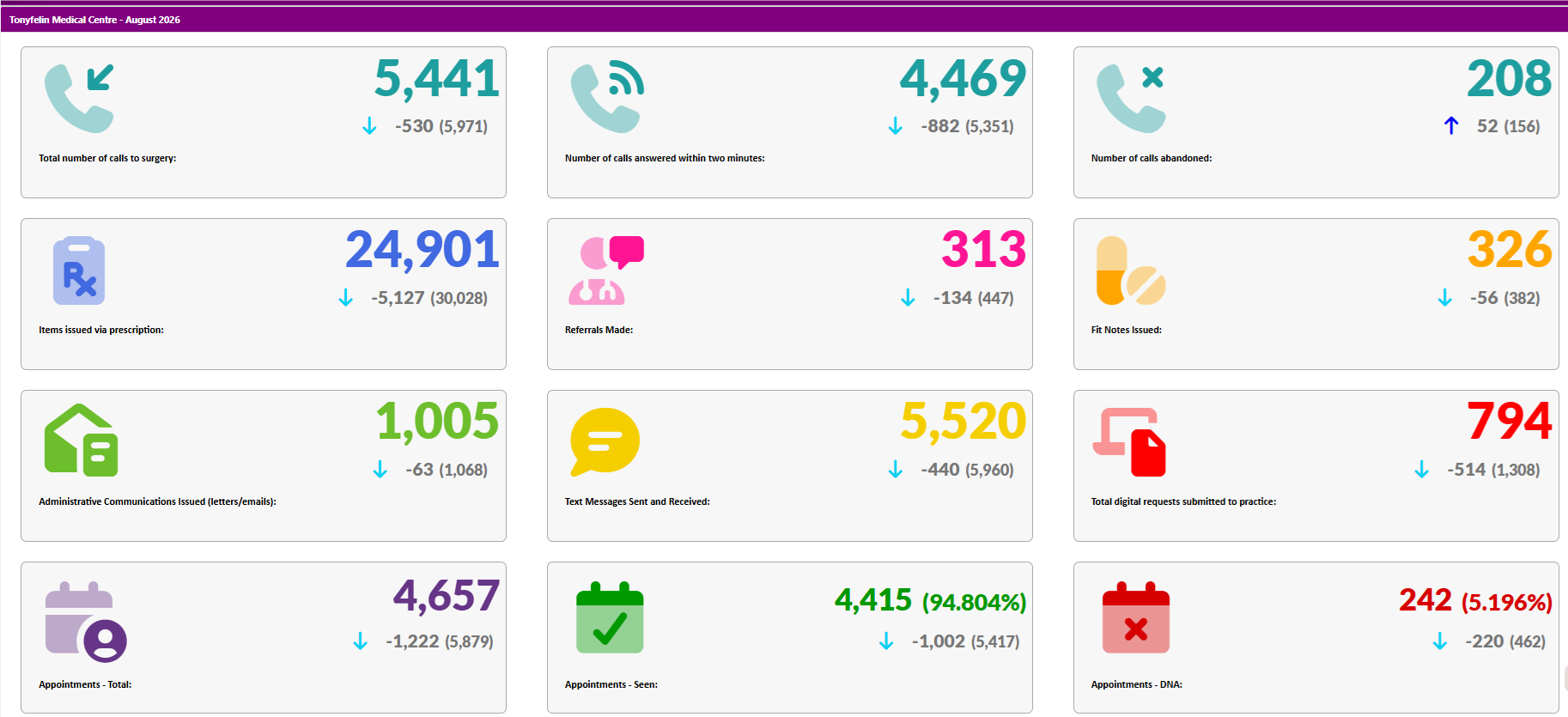Click the abandoned call phone icon
Screen dimensions: 1568x717
click(1131, 99)
